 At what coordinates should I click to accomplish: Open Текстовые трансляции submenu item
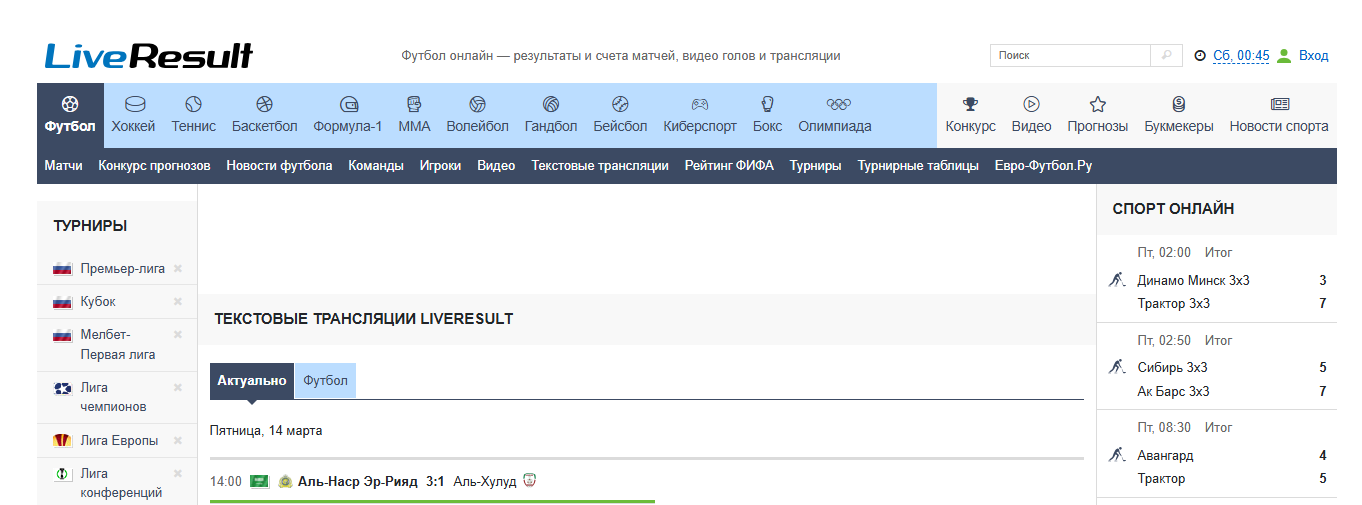tap(600, 166)
